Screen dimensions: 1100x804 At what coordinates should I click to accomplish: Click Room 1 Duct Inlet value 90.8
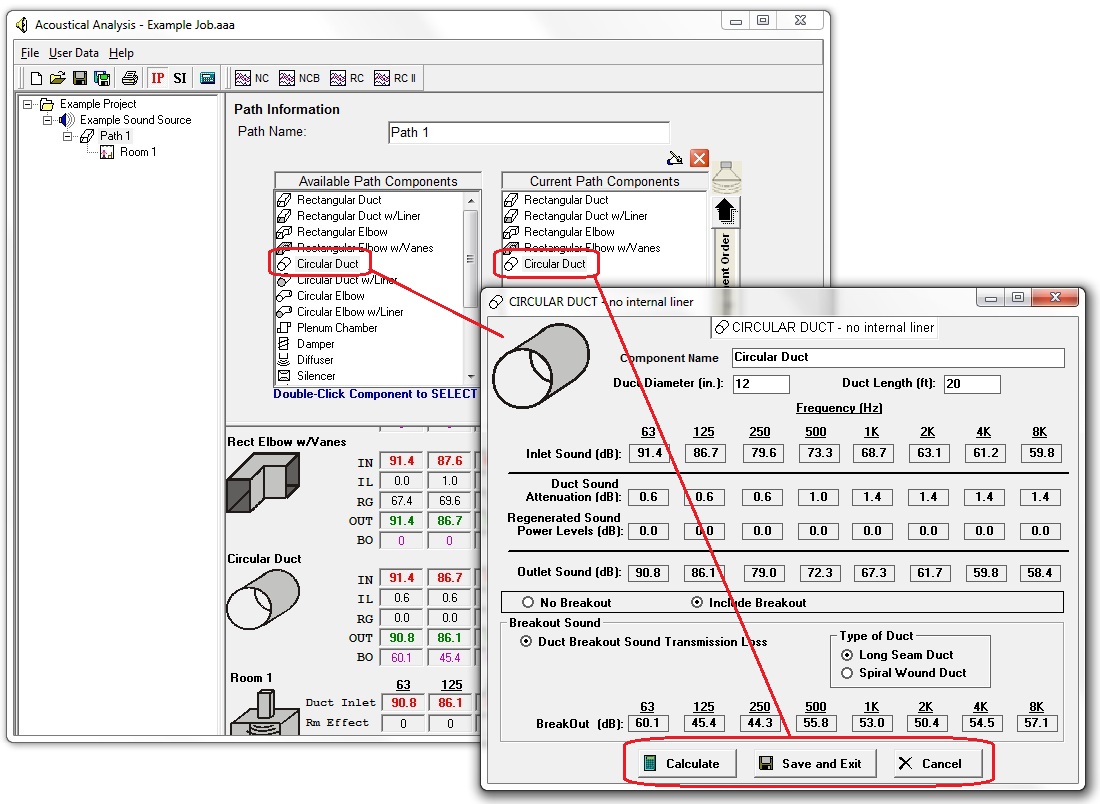point(403,703)
